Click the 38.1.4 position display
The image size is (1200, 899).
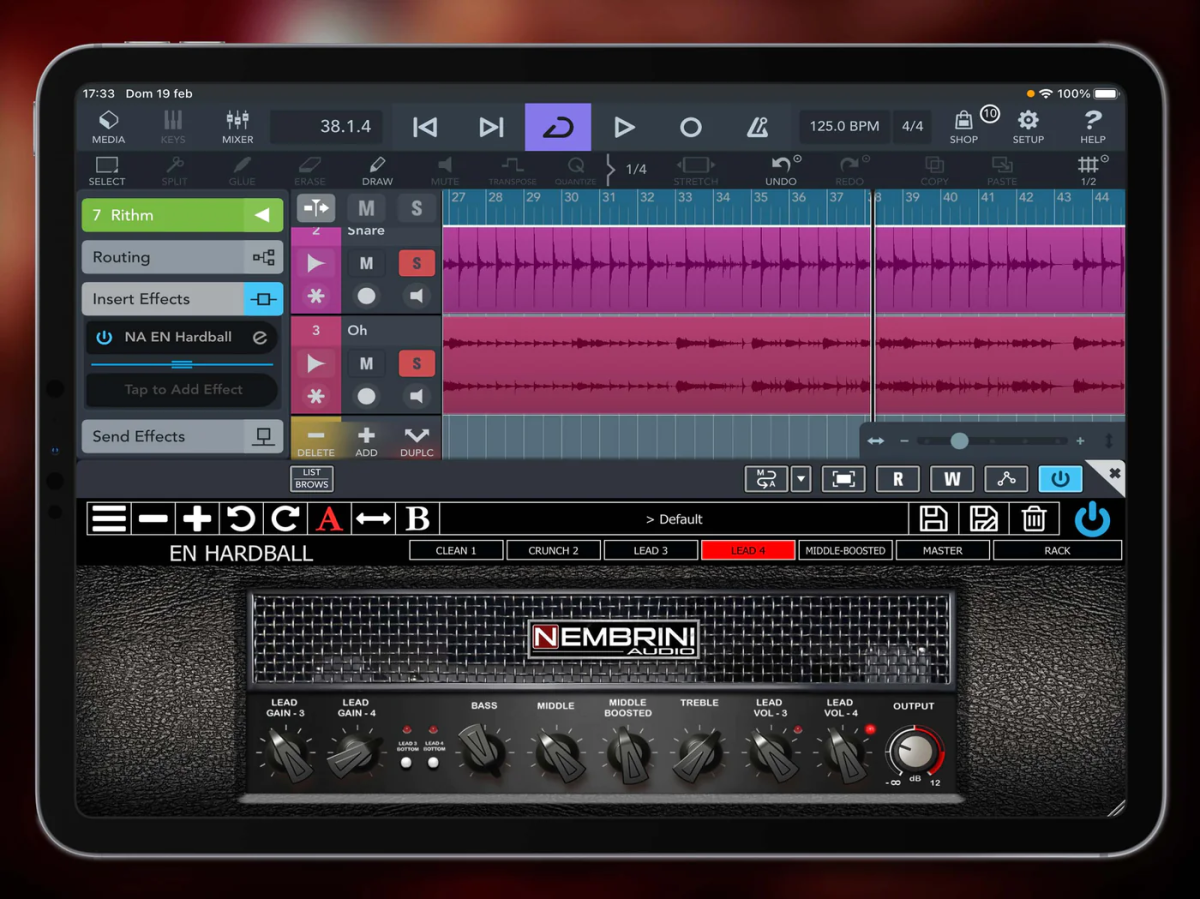327,127
